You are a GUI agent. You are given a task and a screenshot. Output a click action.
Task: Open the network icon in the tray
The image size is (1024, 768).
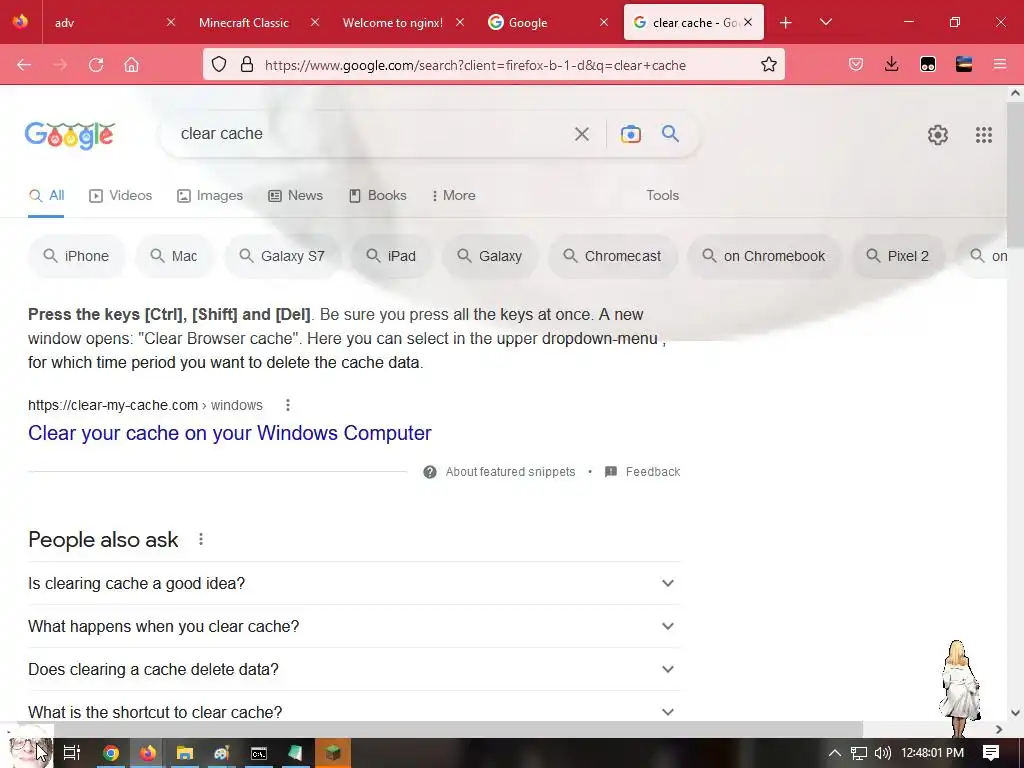click(859, 753)
